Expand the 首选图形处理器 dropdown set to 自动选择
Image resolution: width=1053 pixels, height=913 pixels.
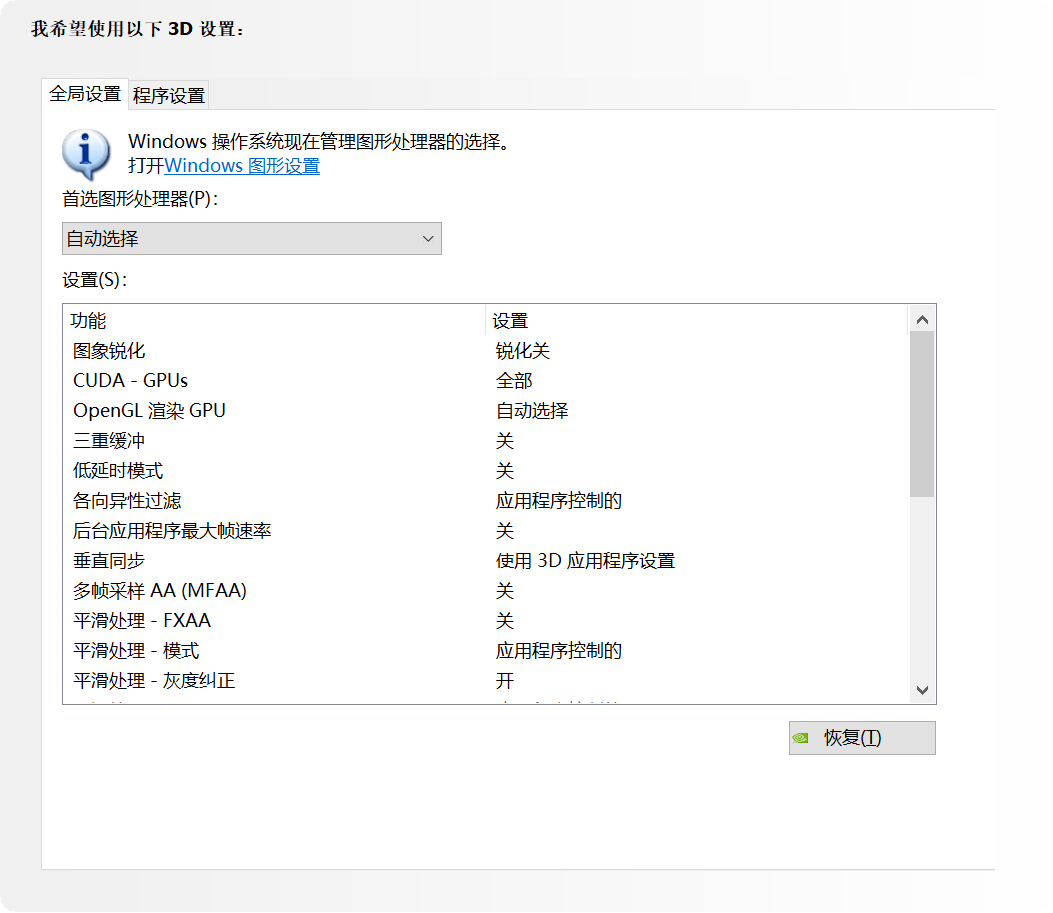point(252,238)
